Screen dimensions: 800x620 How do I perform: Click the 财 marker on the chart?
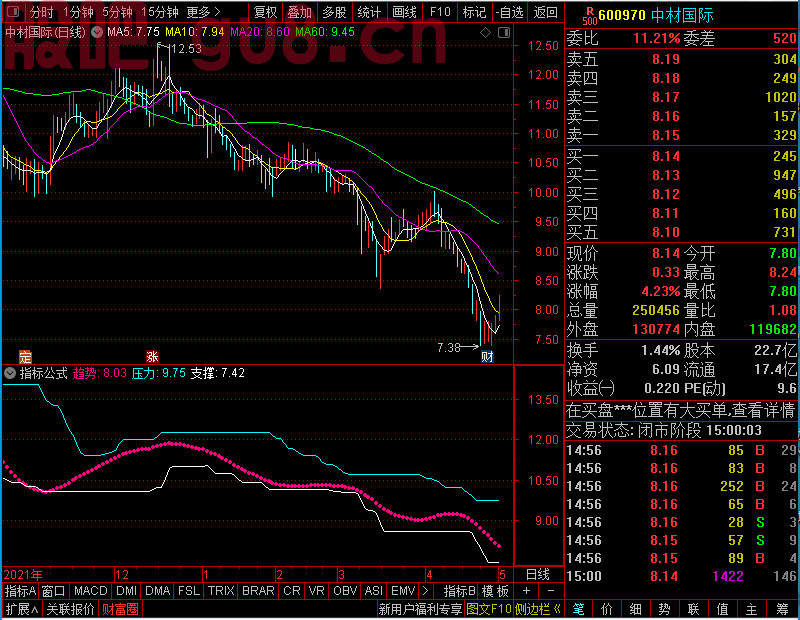click(487, 356)
